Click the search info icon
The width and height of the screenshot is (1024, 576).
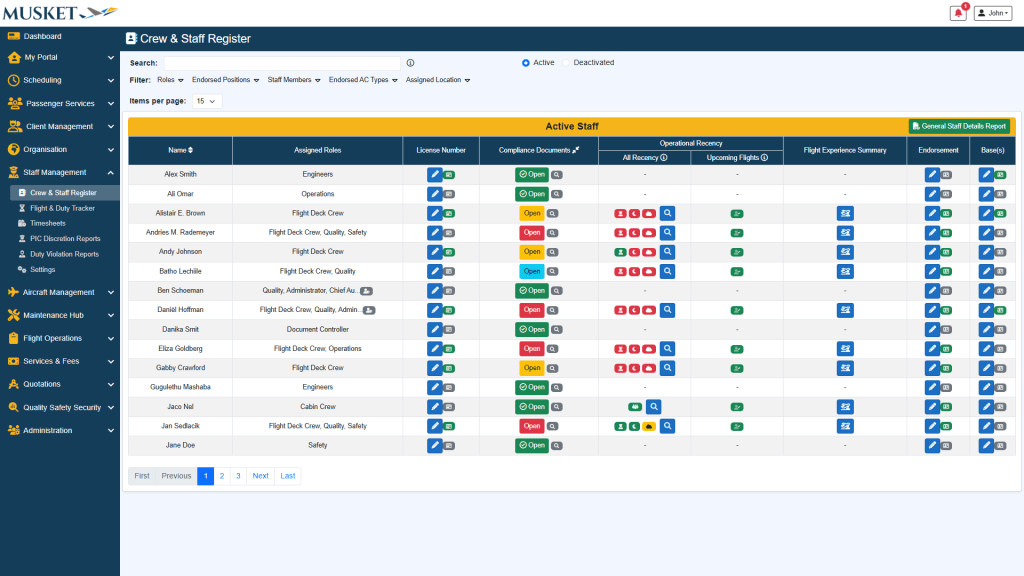(410, 63)
